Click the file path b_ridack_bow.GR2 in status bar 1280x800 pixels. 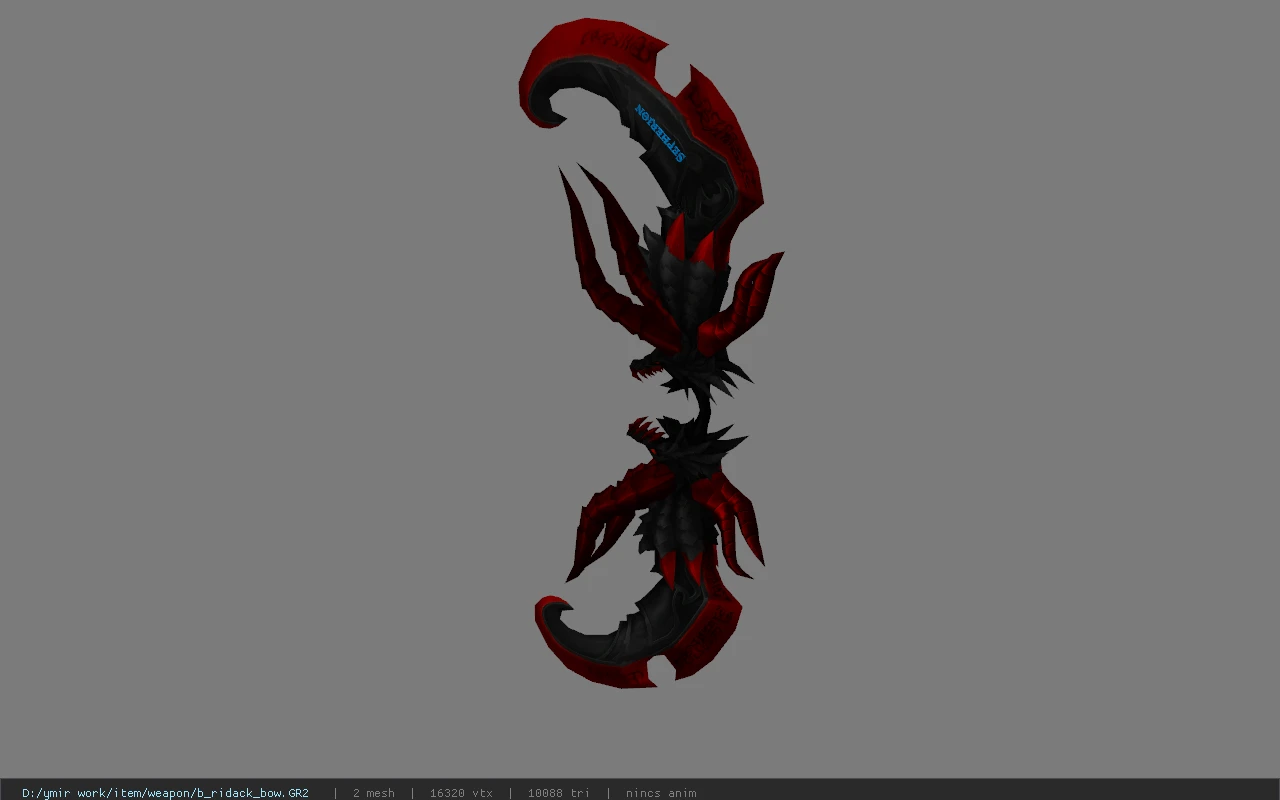click(x=165, y=793)
